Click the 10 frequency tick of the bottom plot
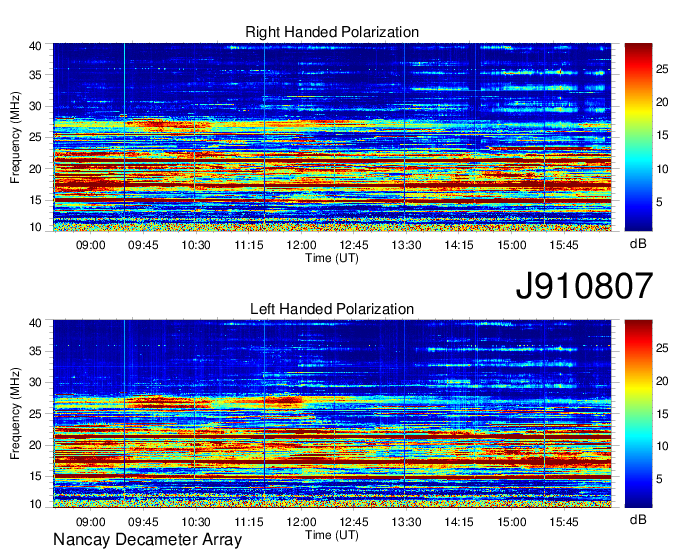The width and height of the screenshot is (680, 552). [x=35, y=504]
